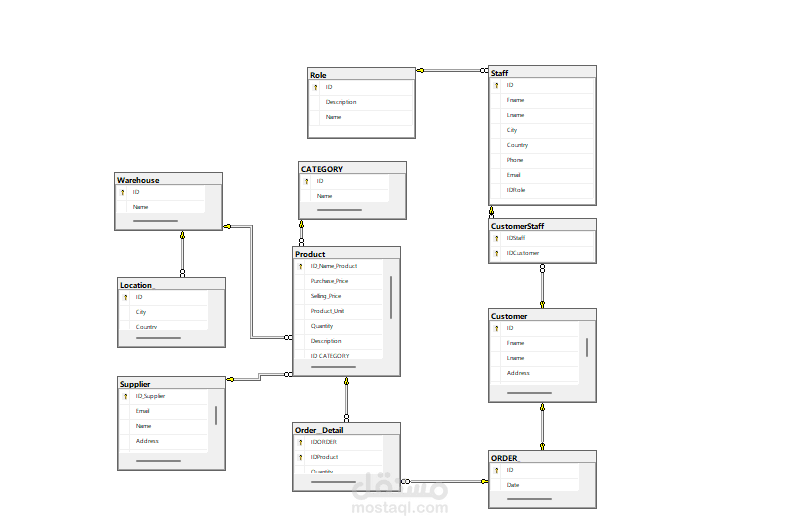This screenshot has height=527, width=801.
Task: Select the Name column in CATEGORY table
Action: coord(345,196)
